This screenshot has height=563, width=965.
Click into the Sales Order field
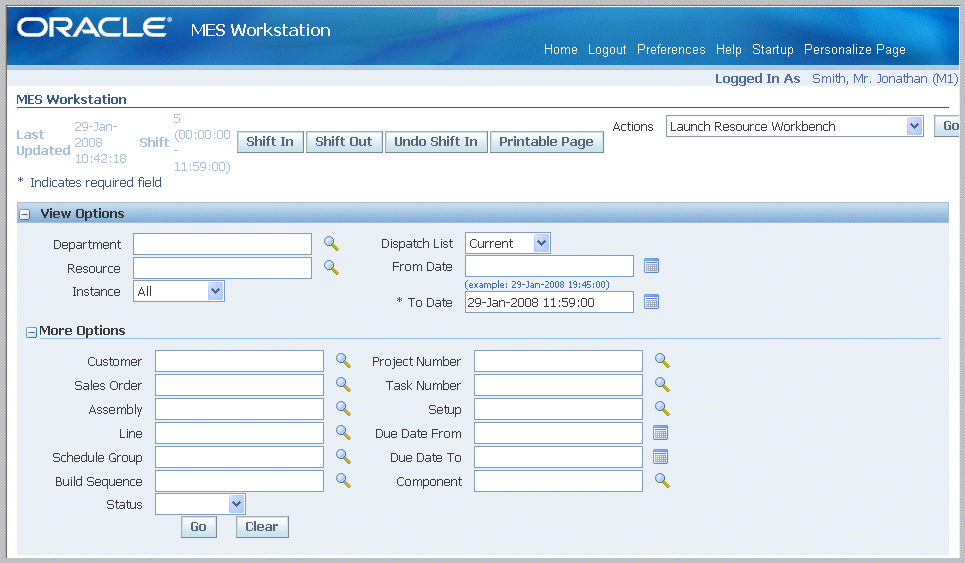[x=239, y=385]
